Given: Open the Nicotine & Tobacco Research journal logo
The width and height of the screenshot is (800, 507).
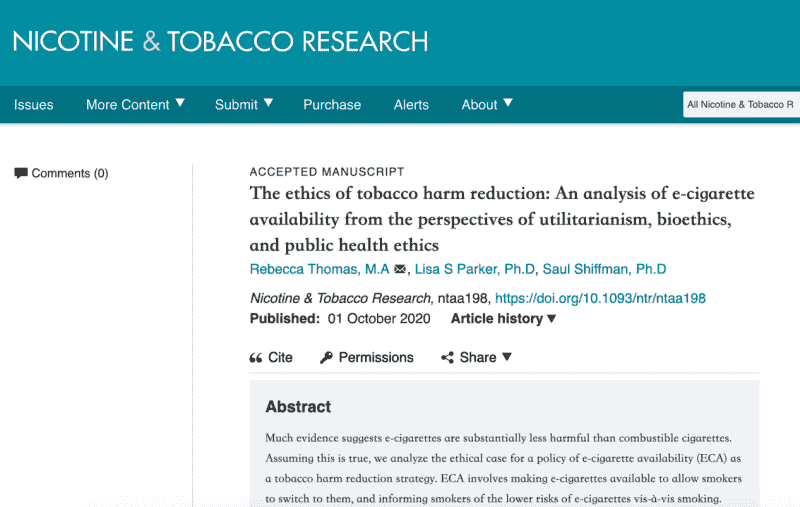Looking at the screenshot, I should tap(220, 41).
